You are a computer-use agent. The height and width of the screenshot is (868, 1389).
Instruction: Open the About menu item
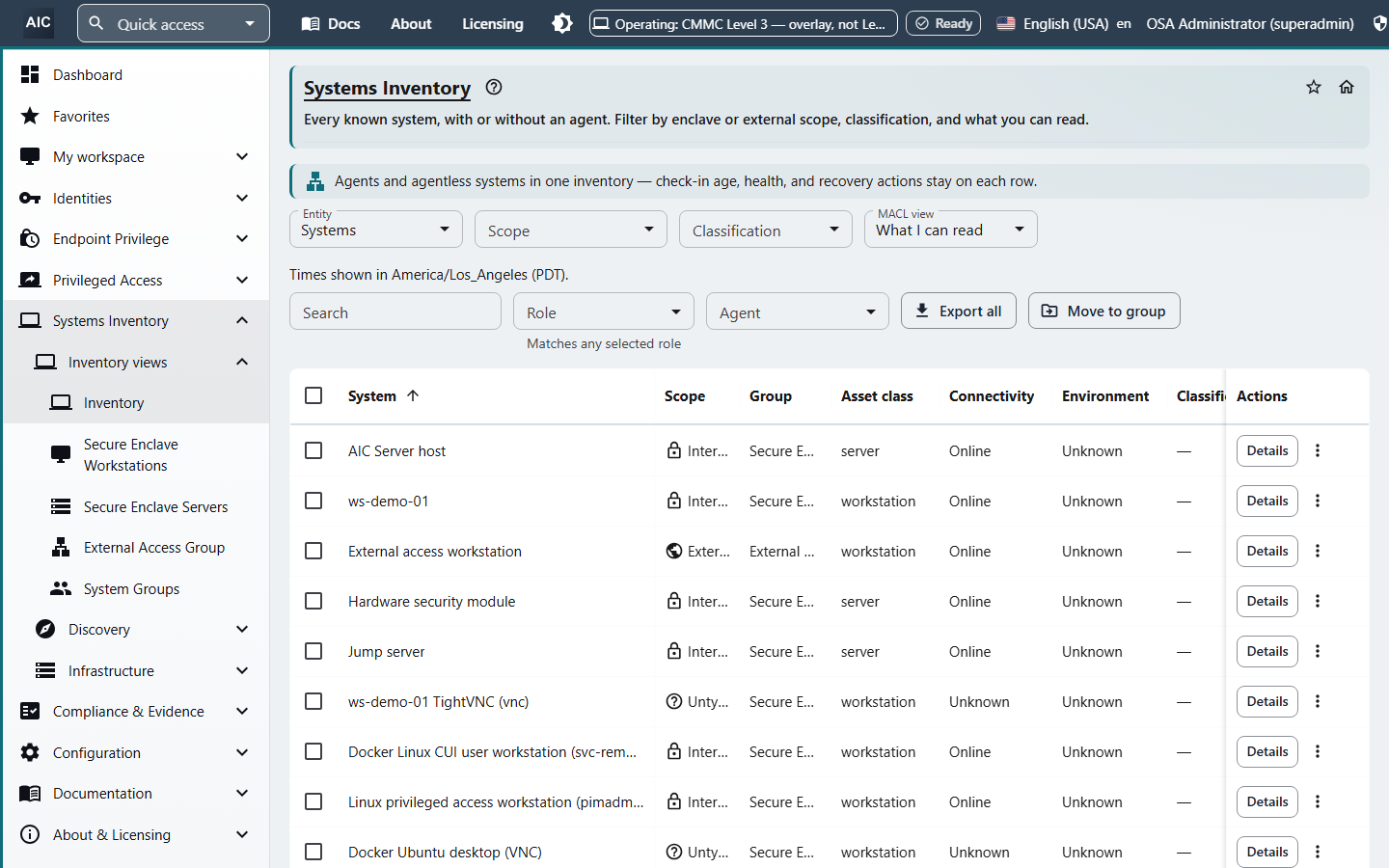point(411,23)
